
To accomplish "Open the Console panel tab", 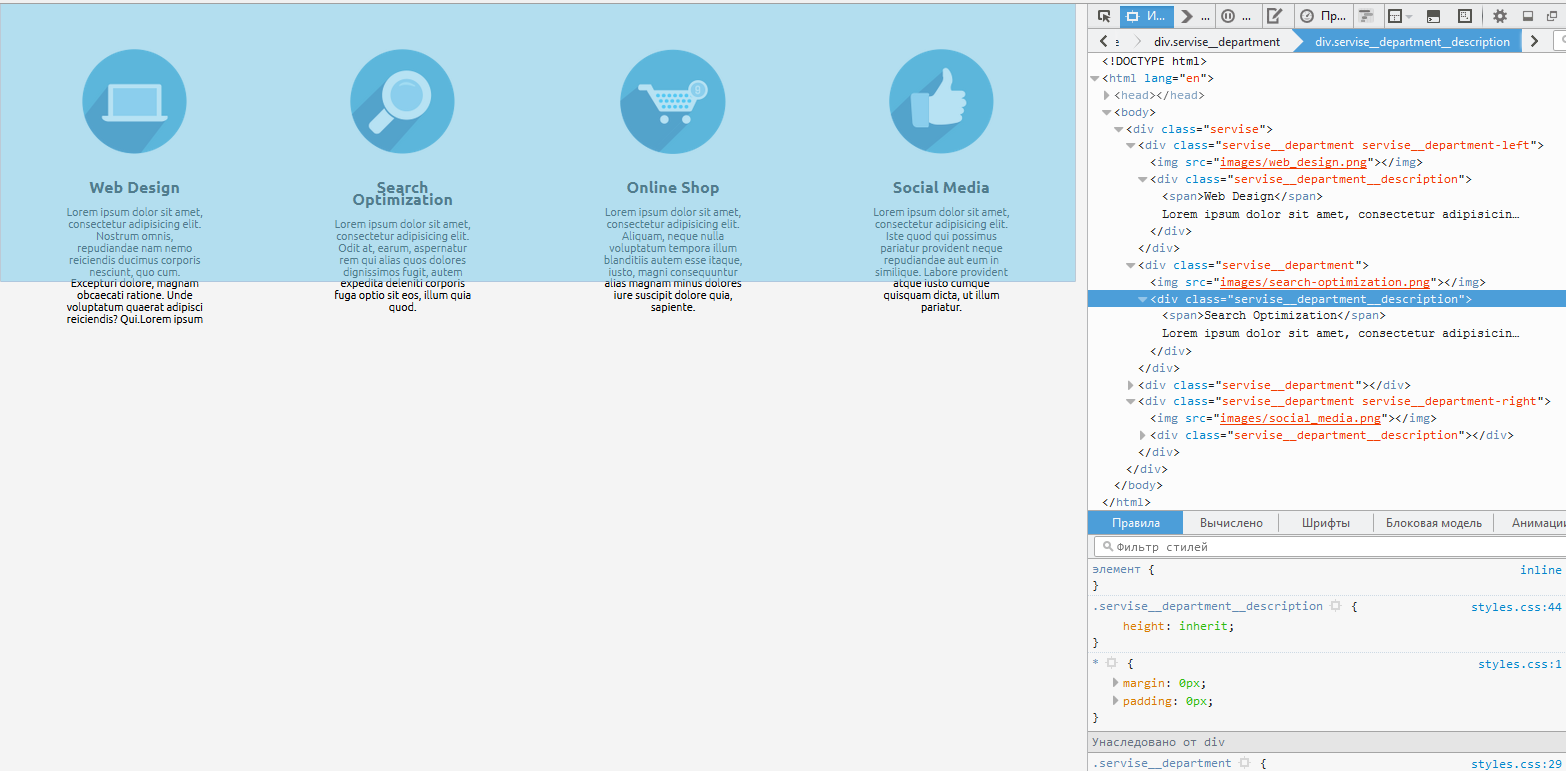I will coord(1194,16).
